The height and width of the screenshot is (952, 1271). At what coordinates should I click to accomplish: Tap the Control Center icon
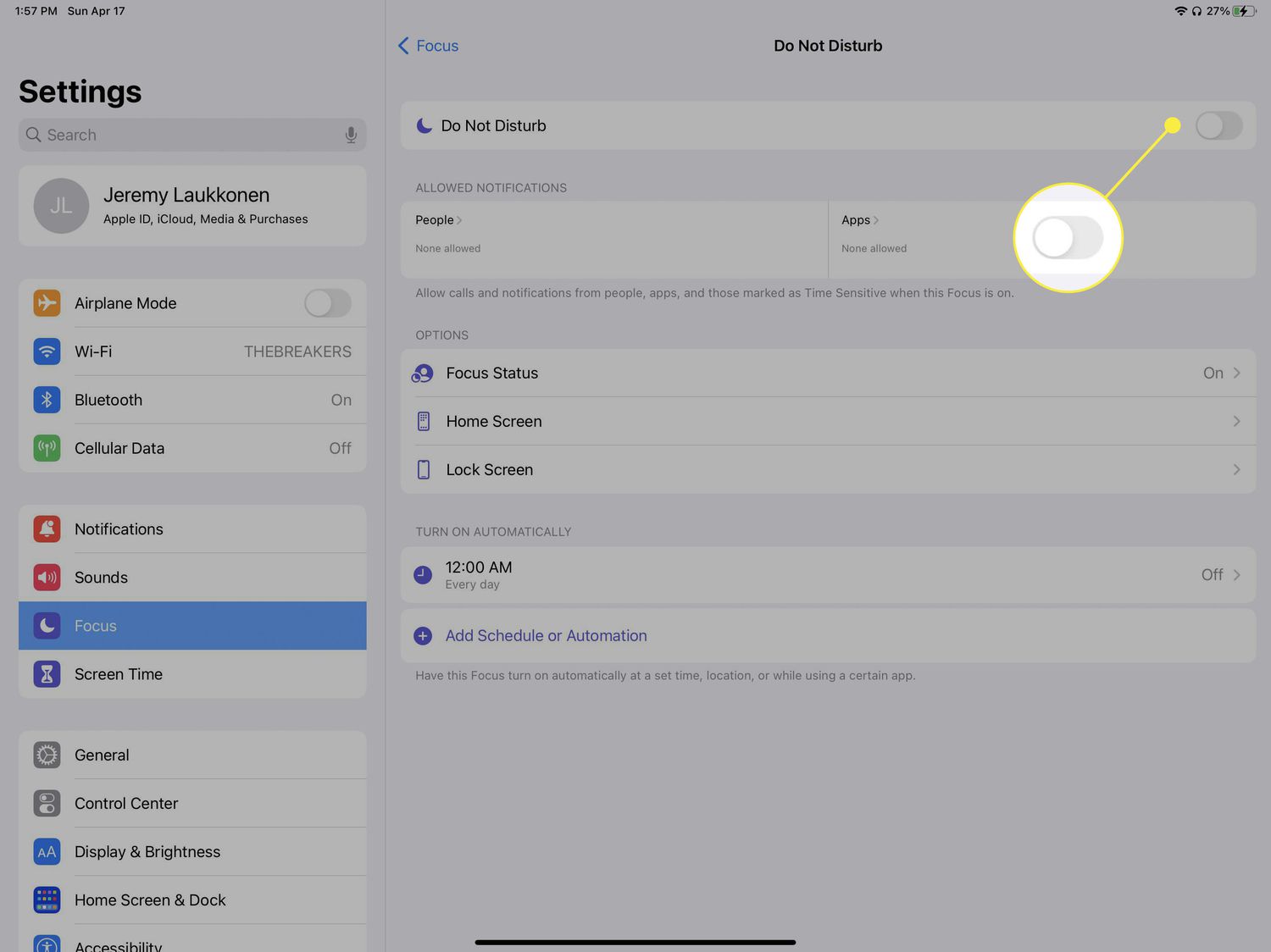[x=47, y=803]
